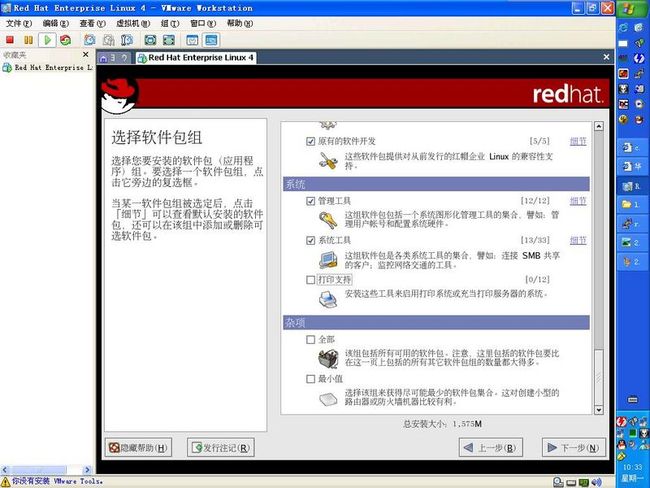Uncheck the 系统工具 checkbox
This screenshot has width=650, height=488.
tap(310, 240)
